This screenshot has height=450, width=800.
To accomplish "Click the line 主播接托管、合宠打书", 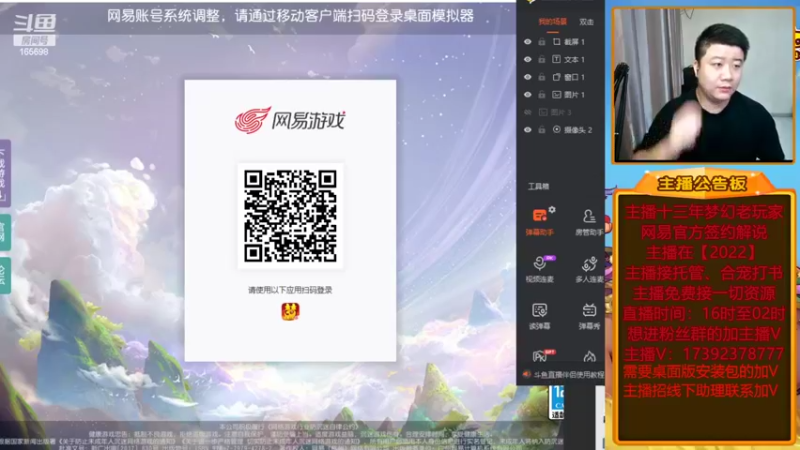I will pyautogui.click(x=704, y=273).
